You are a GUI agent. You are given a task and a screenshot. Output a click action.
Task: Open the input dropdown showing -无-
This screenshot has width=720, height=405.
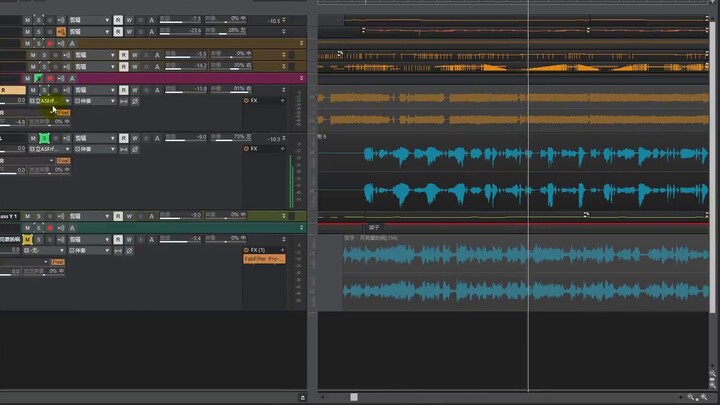pyautogui.click(x=44, y=251)
